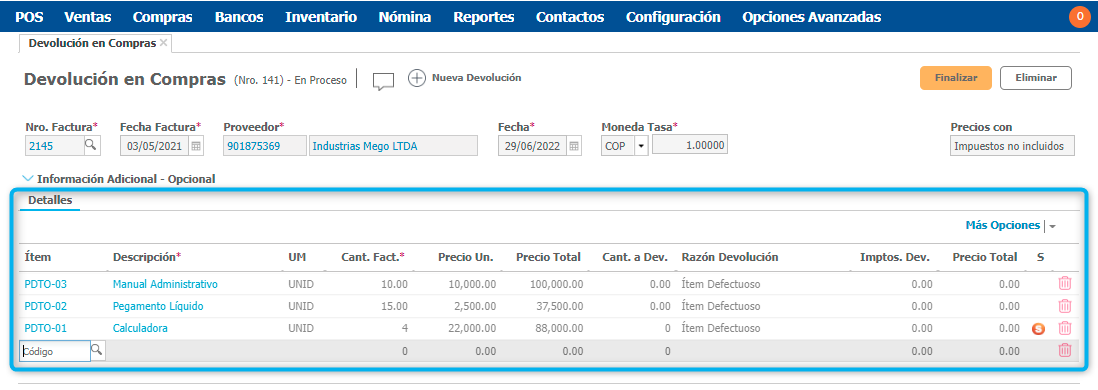This screenshot has height=390, width=1098.
Task: Click the orange S icon on Calculadora row
Action: click(1038, 328)
